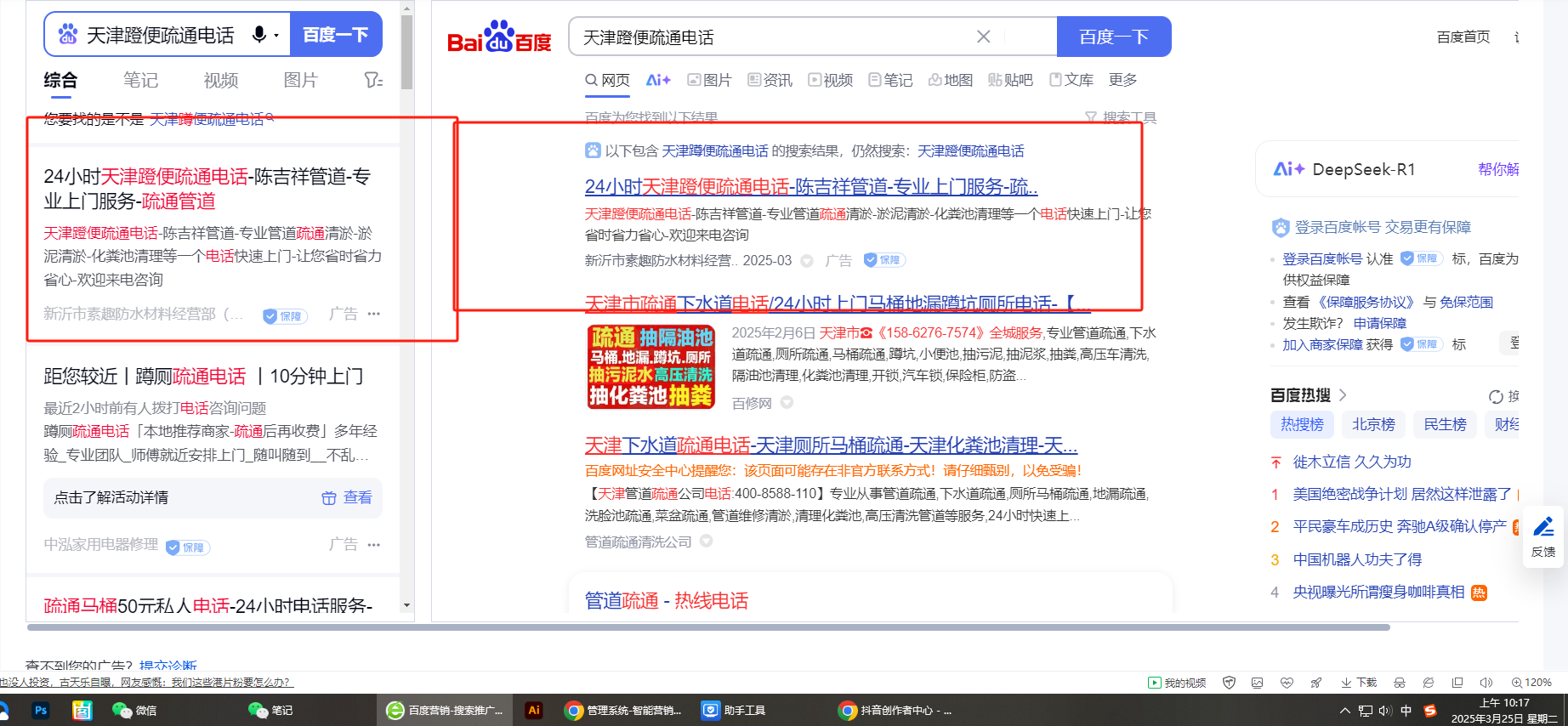
Task: Click 百度一下 button in the left panel
Action: 336,34
